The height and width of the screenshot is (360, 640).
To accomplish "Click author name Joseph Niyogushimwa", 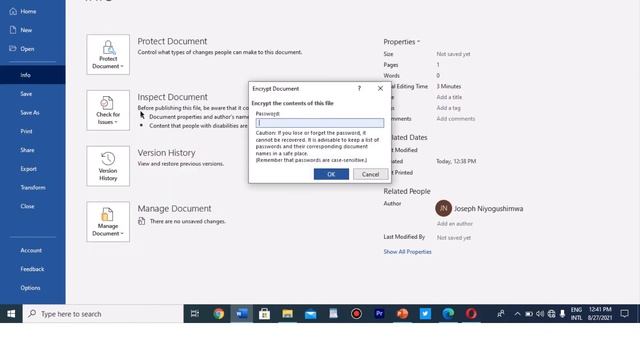I will [x=489, y=209].
